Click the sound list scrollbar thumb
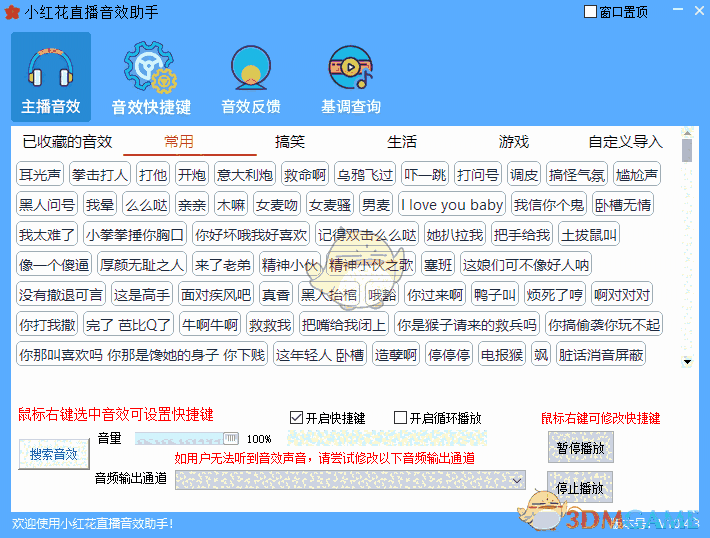Image resolution: width=710 pixels, height=538 pixels. point(687,150)
